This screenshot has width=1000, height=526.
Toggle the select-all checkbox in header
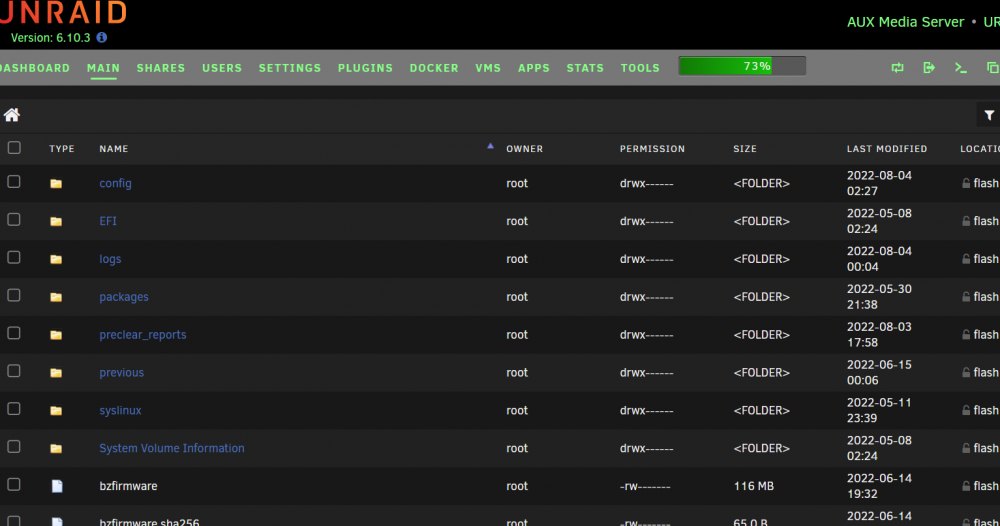14,148
